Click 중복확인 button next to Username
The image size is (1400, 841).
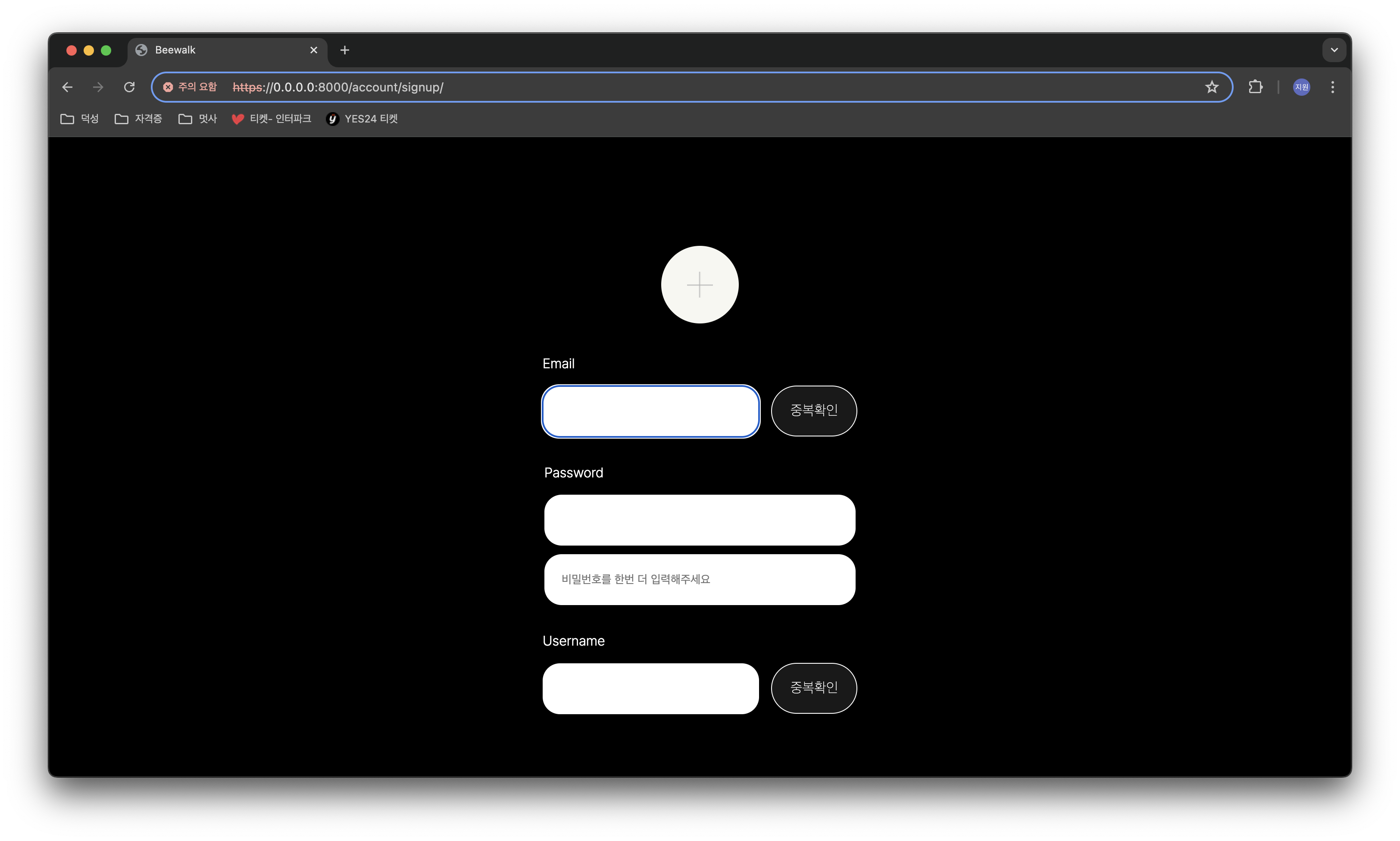813,687
